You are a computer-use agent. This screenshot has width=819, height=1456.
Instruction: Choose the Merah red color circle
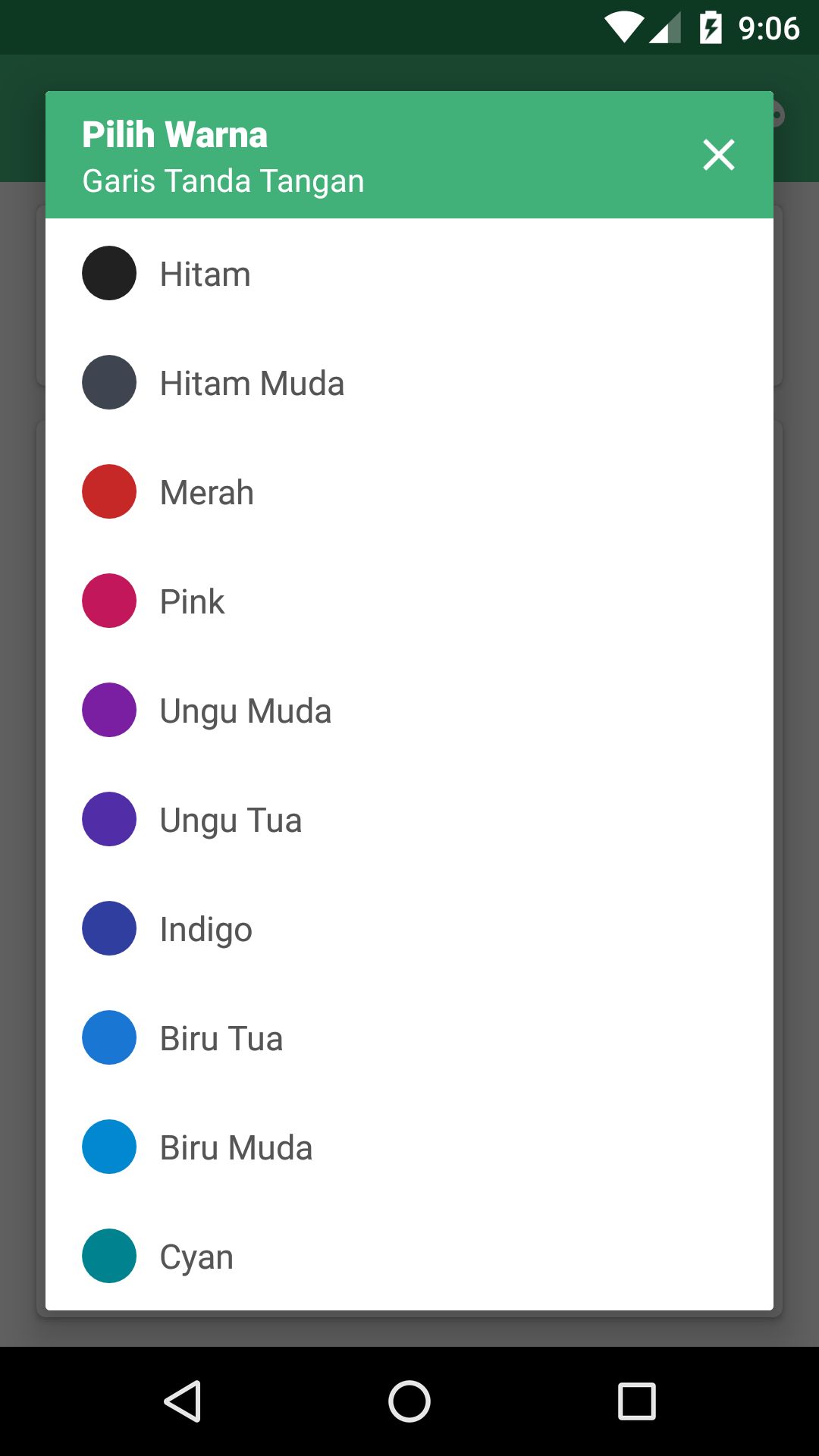[109, 491]
